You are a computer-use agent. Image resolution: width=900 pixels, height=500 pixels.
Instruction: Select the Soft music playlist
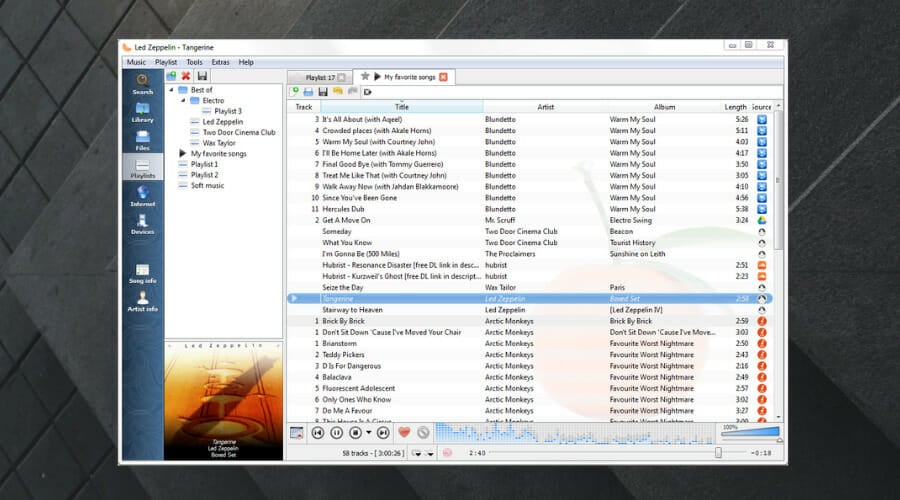[208, 185]
